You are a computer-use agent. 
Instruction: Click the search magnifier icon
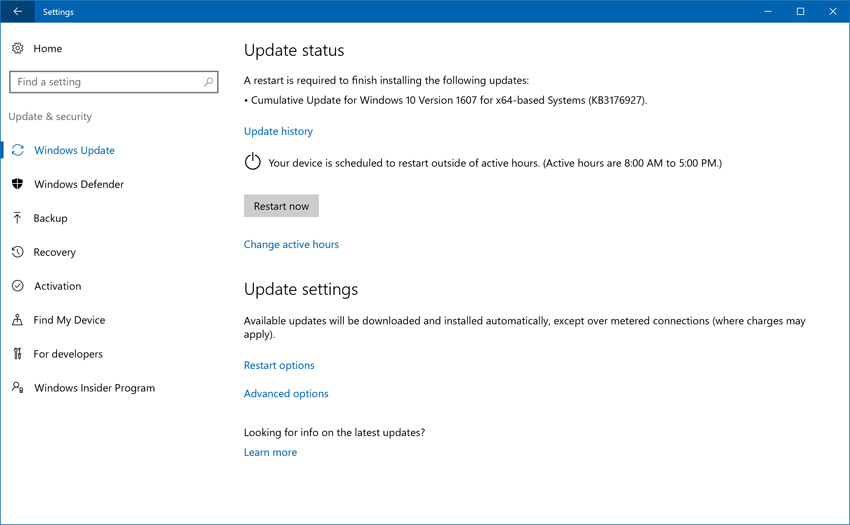[208, 82]
